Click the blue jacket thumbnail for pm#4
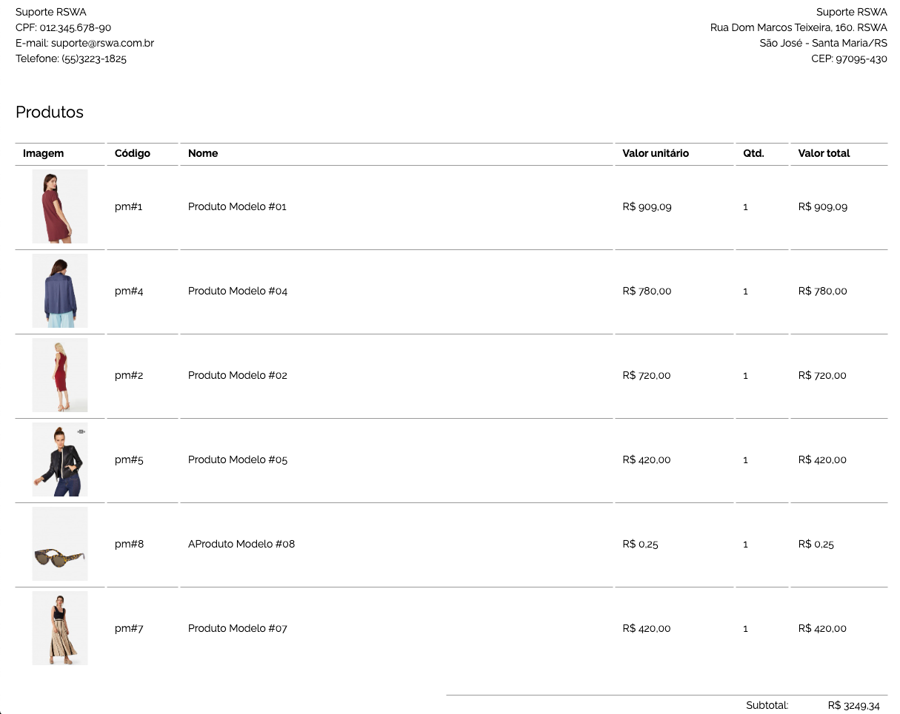This screenshot has width=900, height=714. pyautogui.click(x=60, y=291)
